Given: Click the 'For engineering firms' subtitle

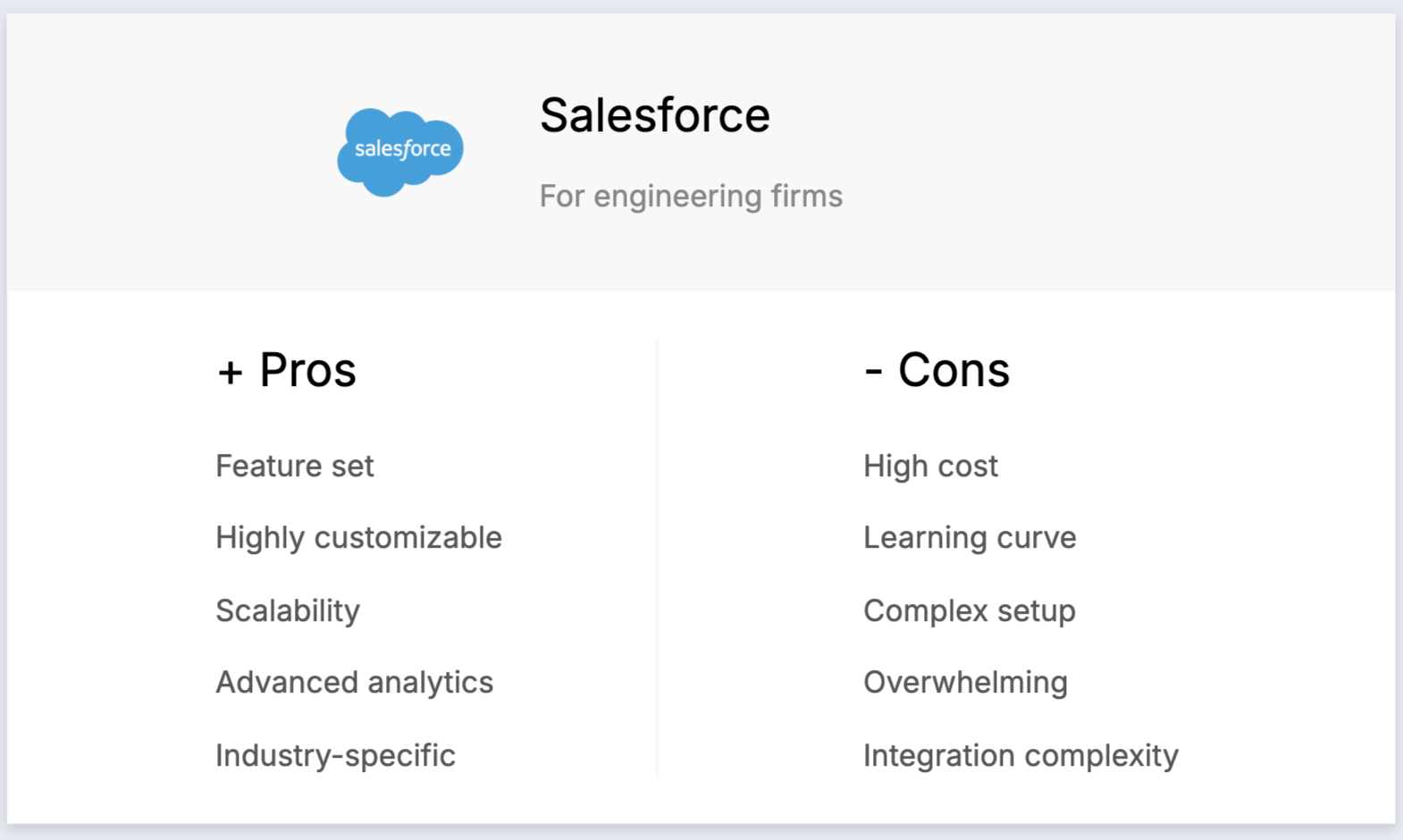Looking at the screenshot, I should tap(691, 196).
